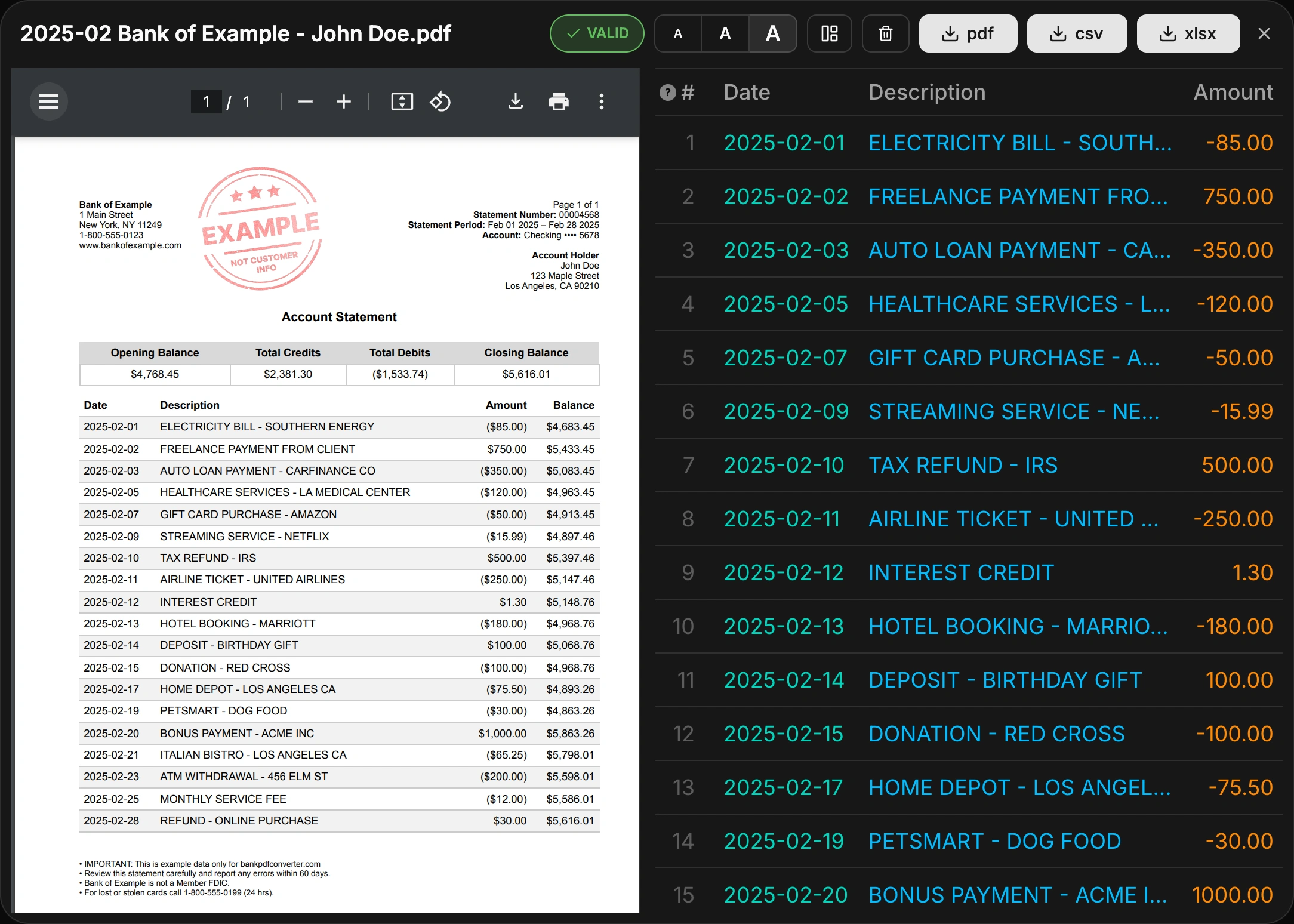Select the -50.00 amount cell
1294x924 pixels.
(1239, 358)
